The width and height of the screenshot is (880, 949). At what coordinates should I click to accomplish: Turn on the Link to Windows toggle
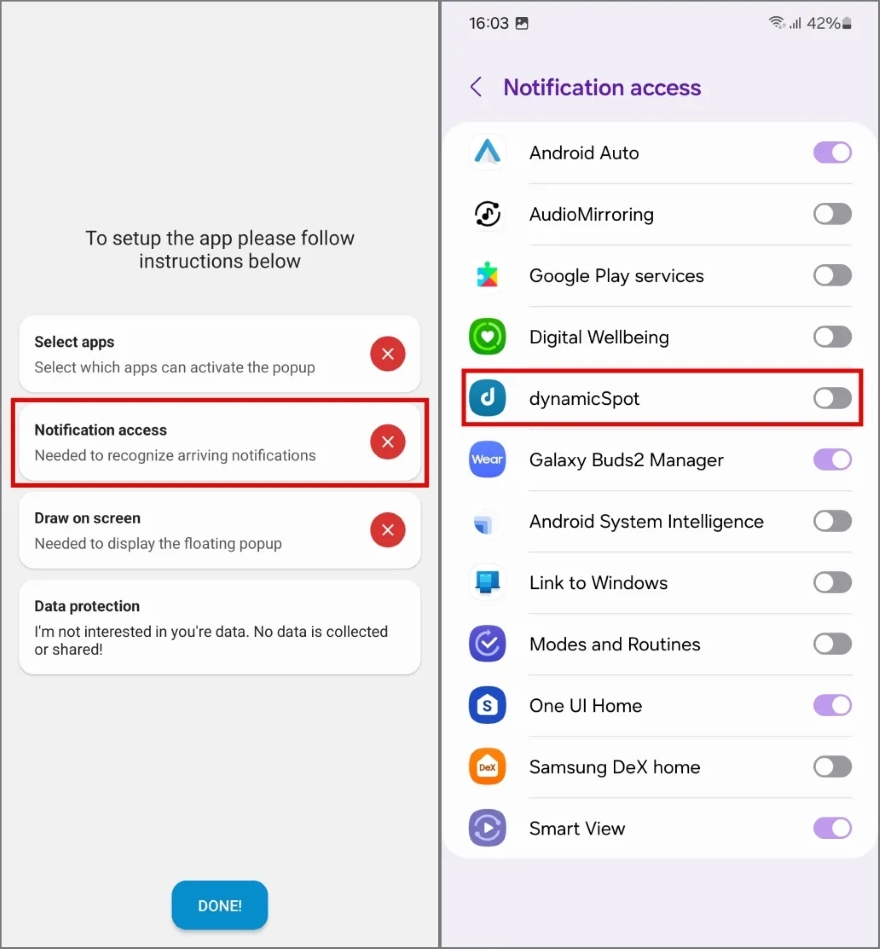click(x=832, y=583)
